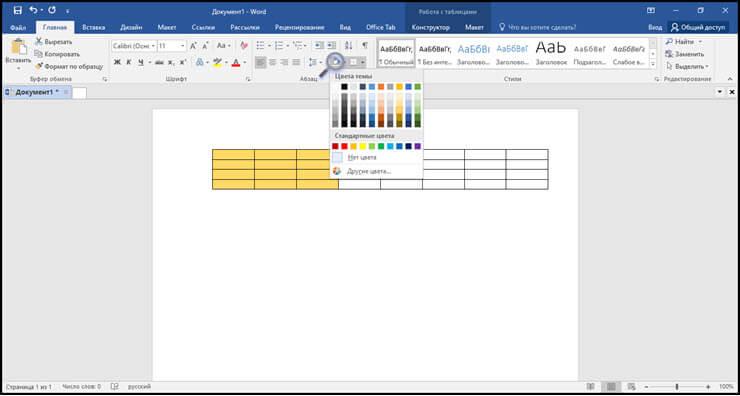Toggle superscript formatting

pos(183,62)
